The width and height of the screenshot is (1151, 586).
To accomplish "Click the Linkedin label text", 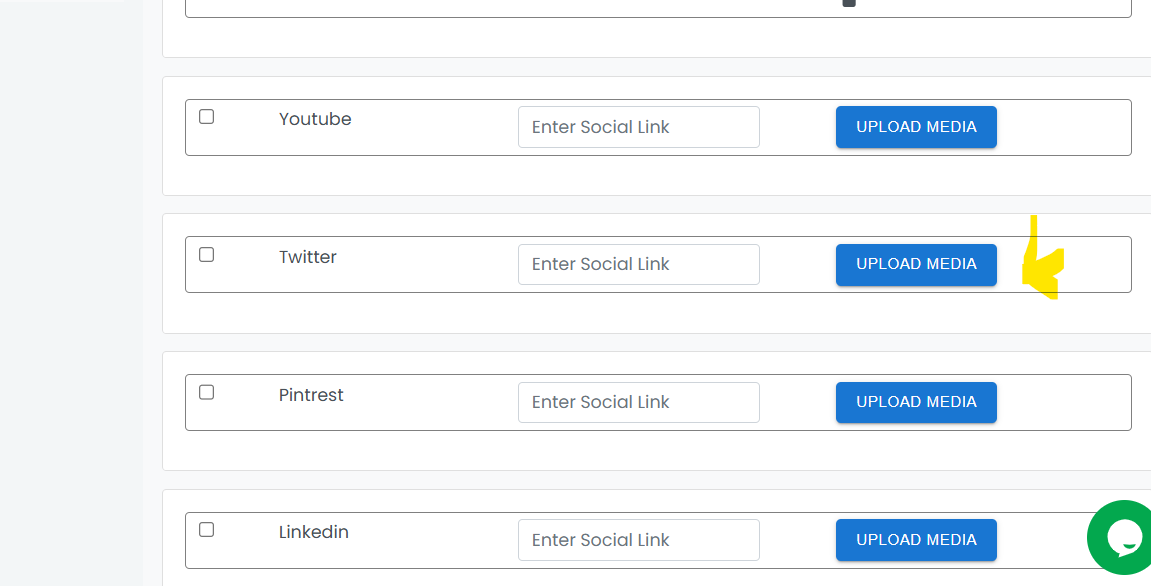I will (x=313, y=532).
